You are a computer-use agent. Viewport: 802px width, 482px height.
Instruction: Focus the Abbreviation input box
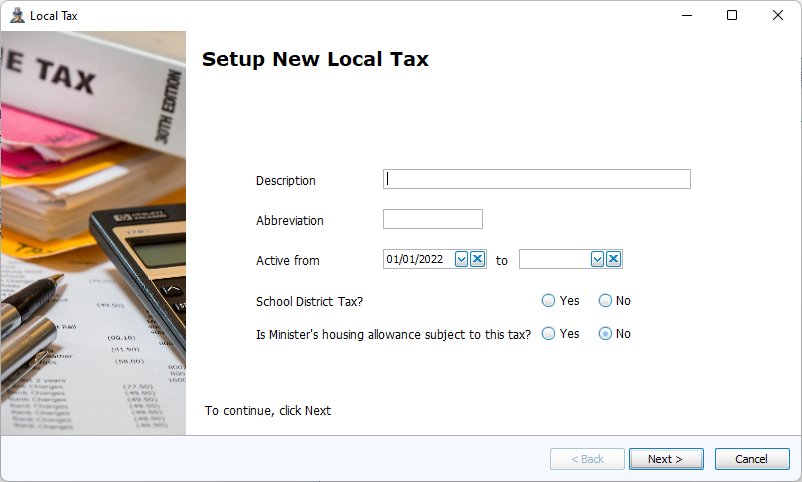click(x=432, y=219)
